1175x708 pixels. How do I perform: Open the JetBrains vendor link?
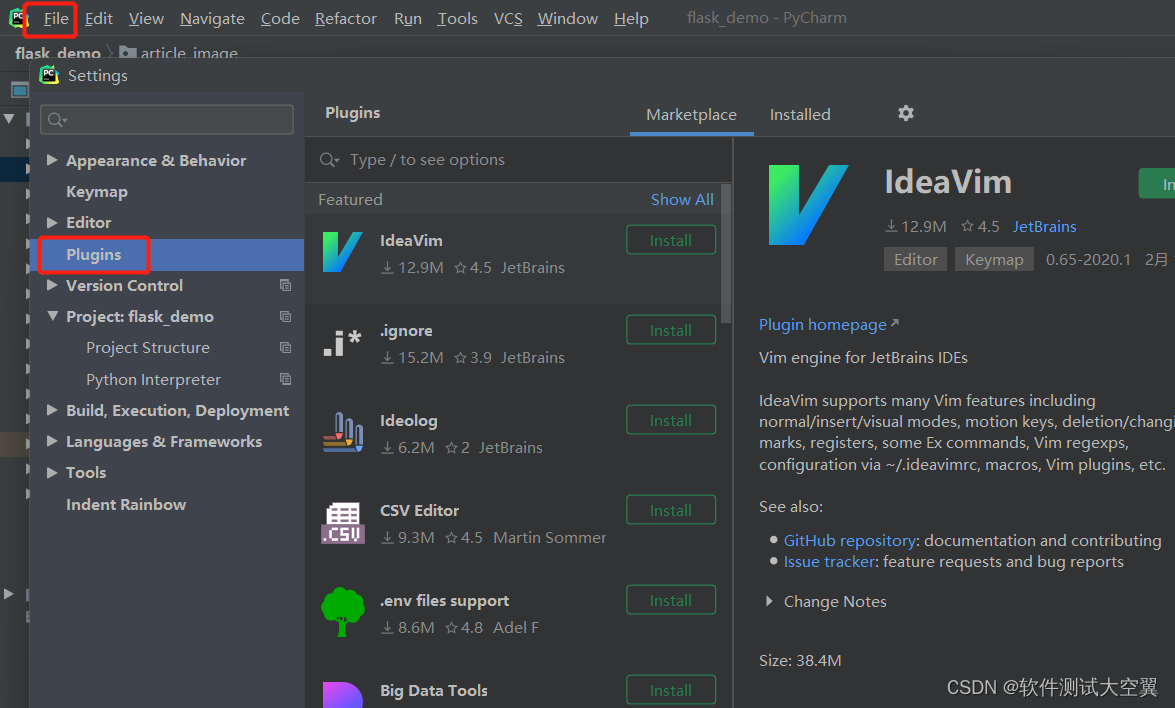[1044, 226]
